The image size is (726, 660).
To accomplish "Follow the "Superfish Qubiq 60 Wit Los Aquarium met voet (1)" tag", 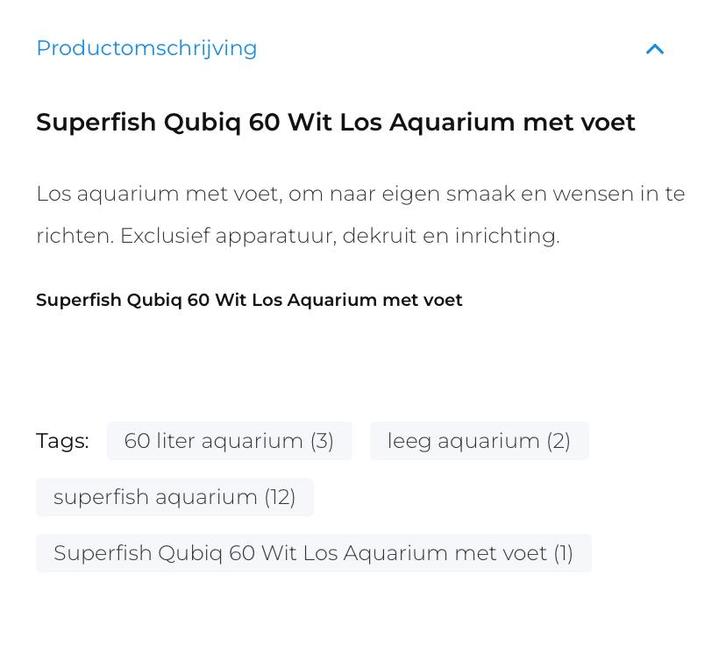I will pyautogui.click(x=313, y=553).
